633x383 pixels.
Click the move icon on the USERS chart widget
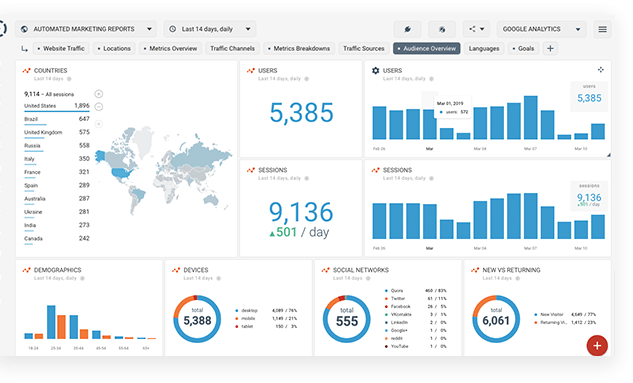[x=601, y=70]
